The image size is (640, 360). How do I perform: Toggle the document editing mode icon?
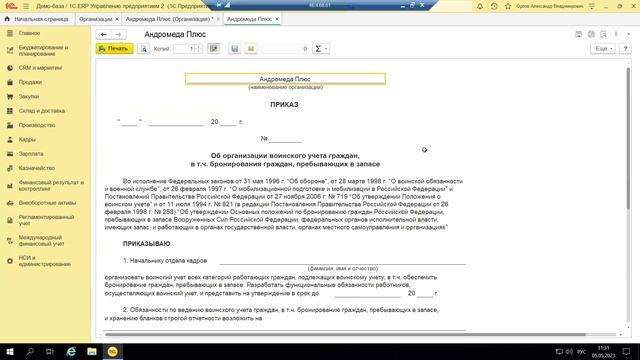point(213,49)
